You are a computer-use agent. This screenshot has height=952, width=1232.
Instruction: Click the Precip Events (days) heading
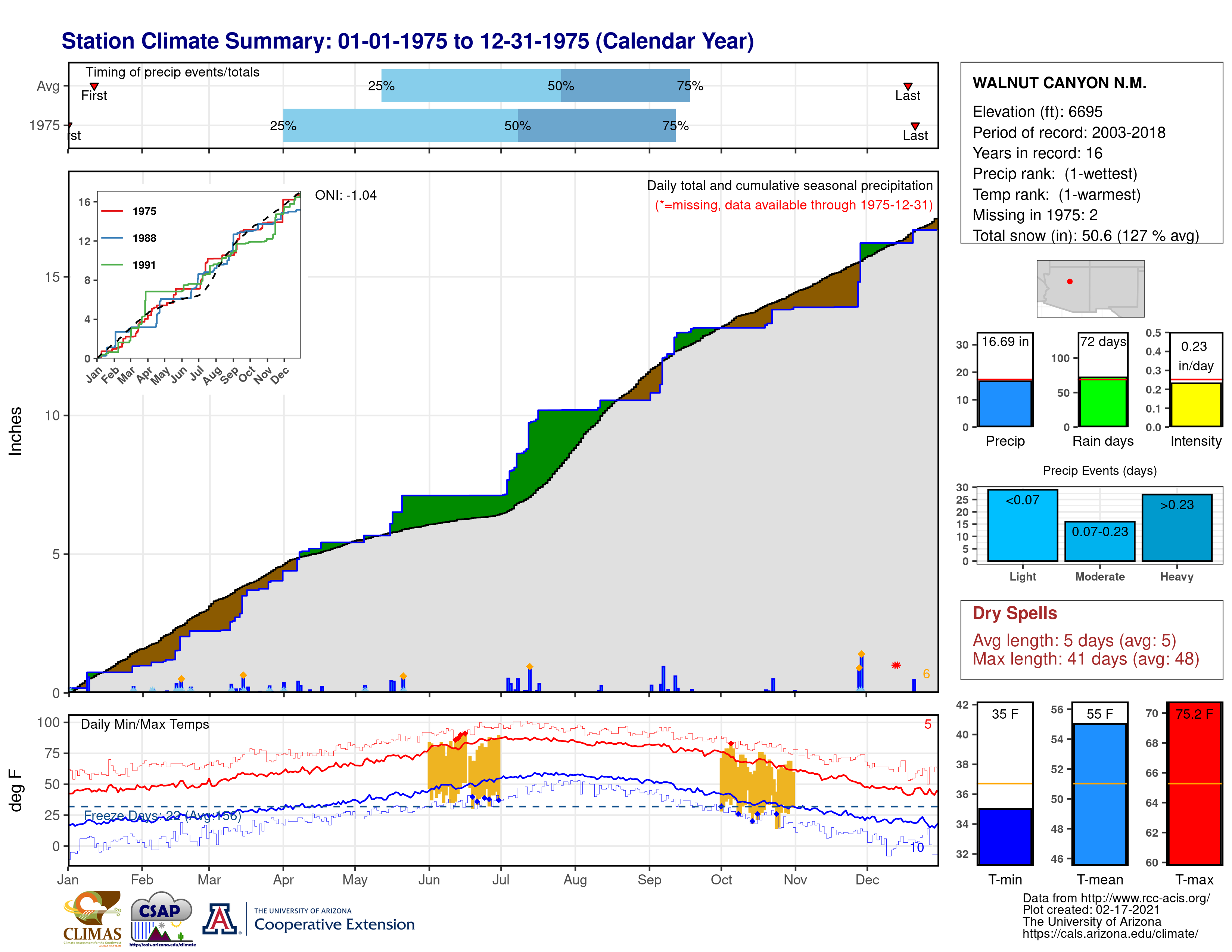coord(1099,470)
